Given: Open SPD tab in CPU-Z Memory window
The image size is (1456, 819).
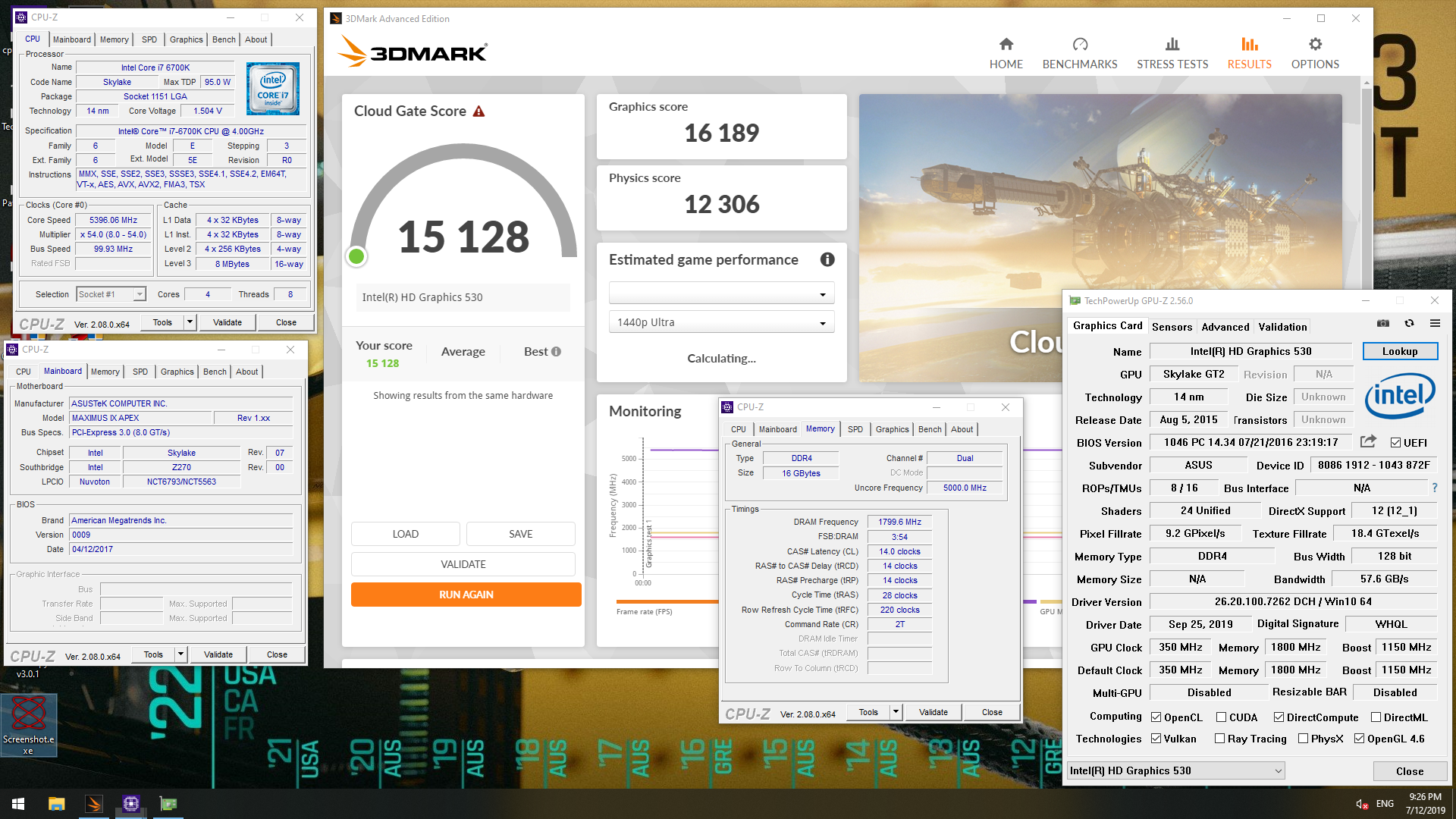Looking at the screenshot, I should (x=855, y=429).
